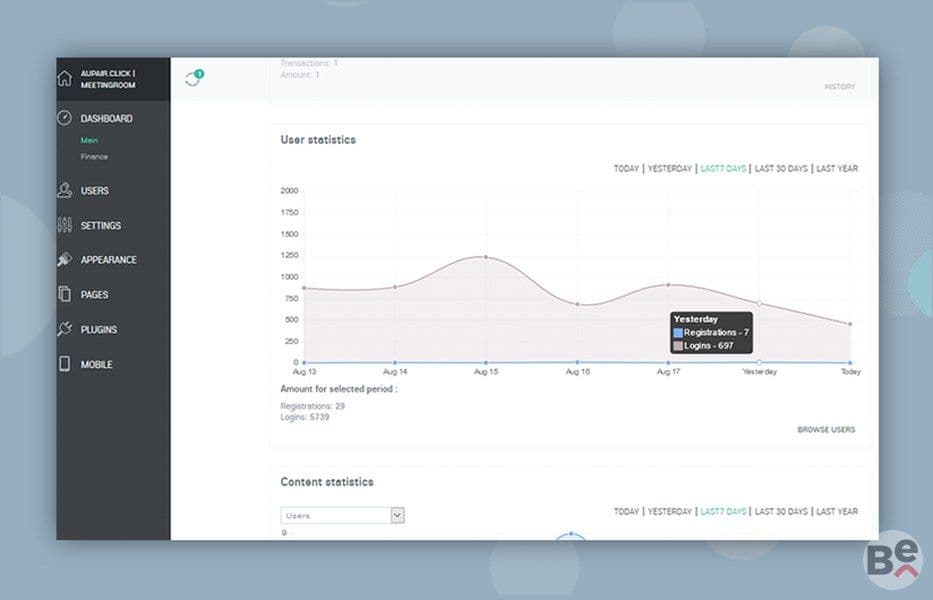This screenshot has height=600, width=933.
Task: Go to the Users menu label
Action: pyautogui.click(x=95, y=190)
